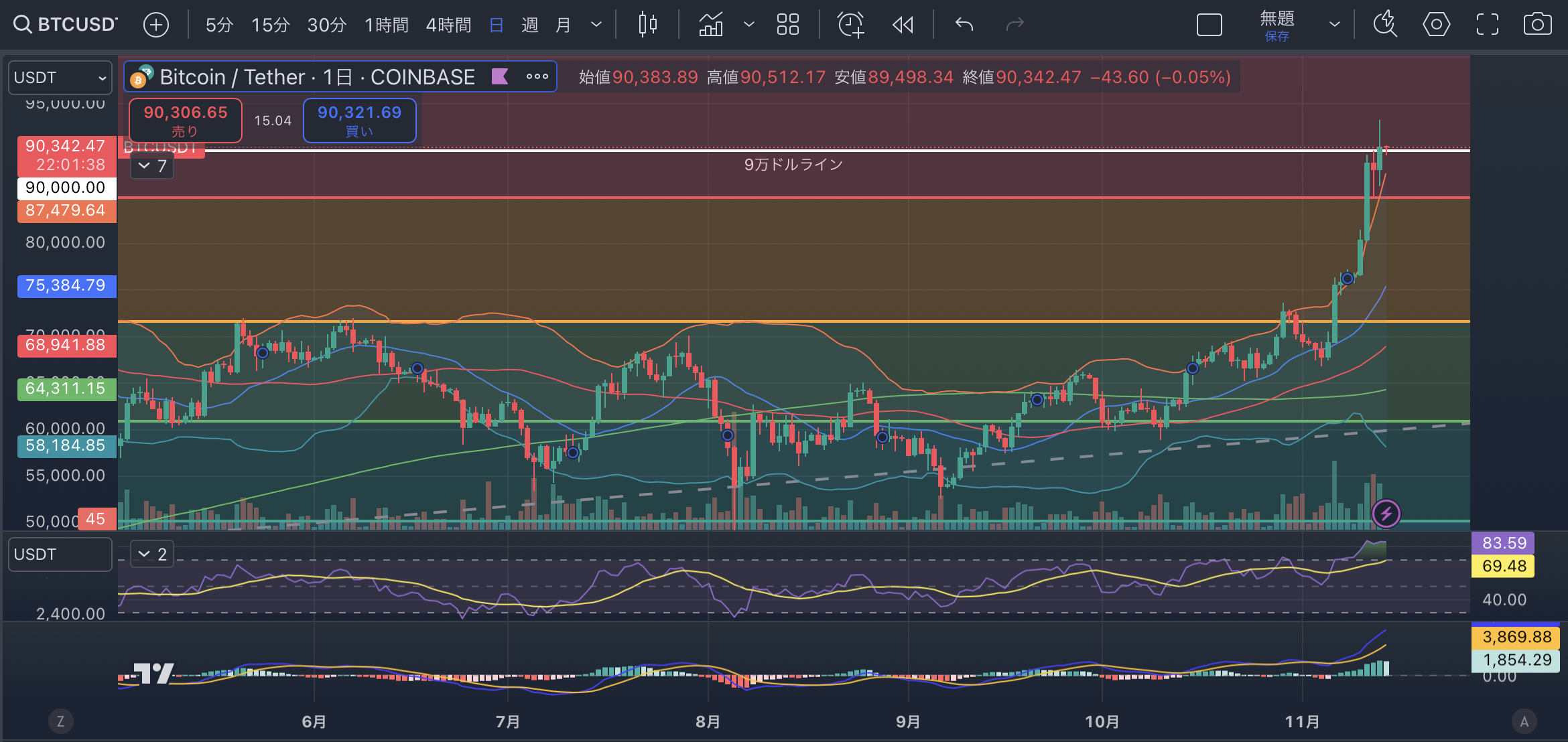Image resolution: width=1568 pixels, height=742 pixels.
Task: Select daily 日 timeframe
Action: click(497, 25)
